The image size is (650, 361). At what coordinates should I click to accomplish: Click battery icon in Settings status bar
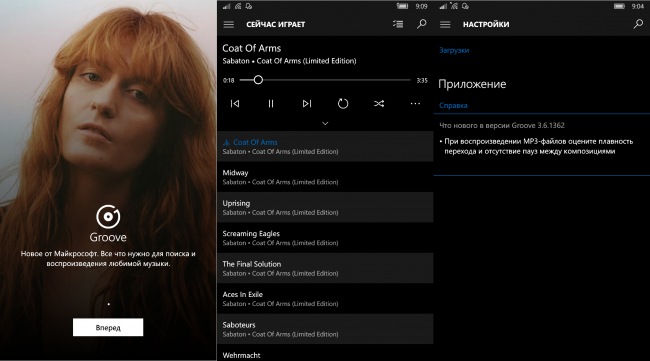tap(619, 6)
